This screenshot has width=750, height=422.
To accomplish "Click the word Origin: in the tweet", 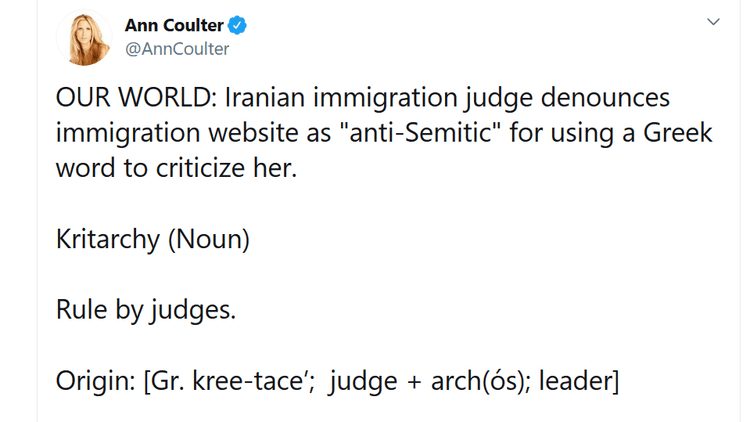I will pyautogui.click(x=96, y=381).
